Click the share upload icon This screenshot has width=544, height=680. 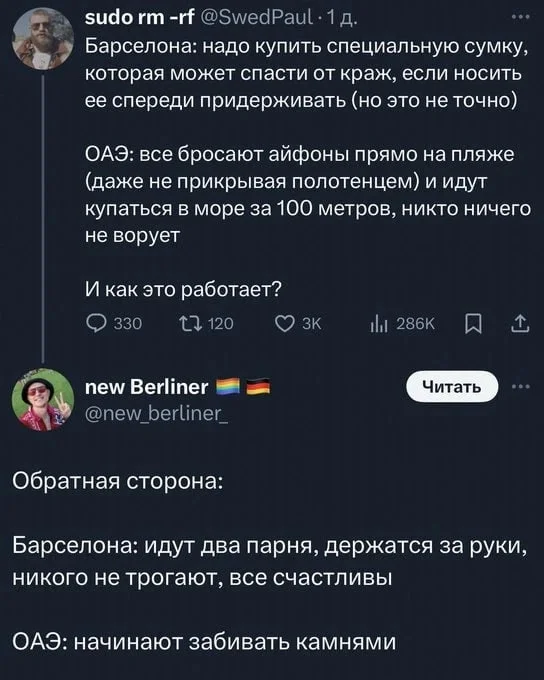[520, 324]
